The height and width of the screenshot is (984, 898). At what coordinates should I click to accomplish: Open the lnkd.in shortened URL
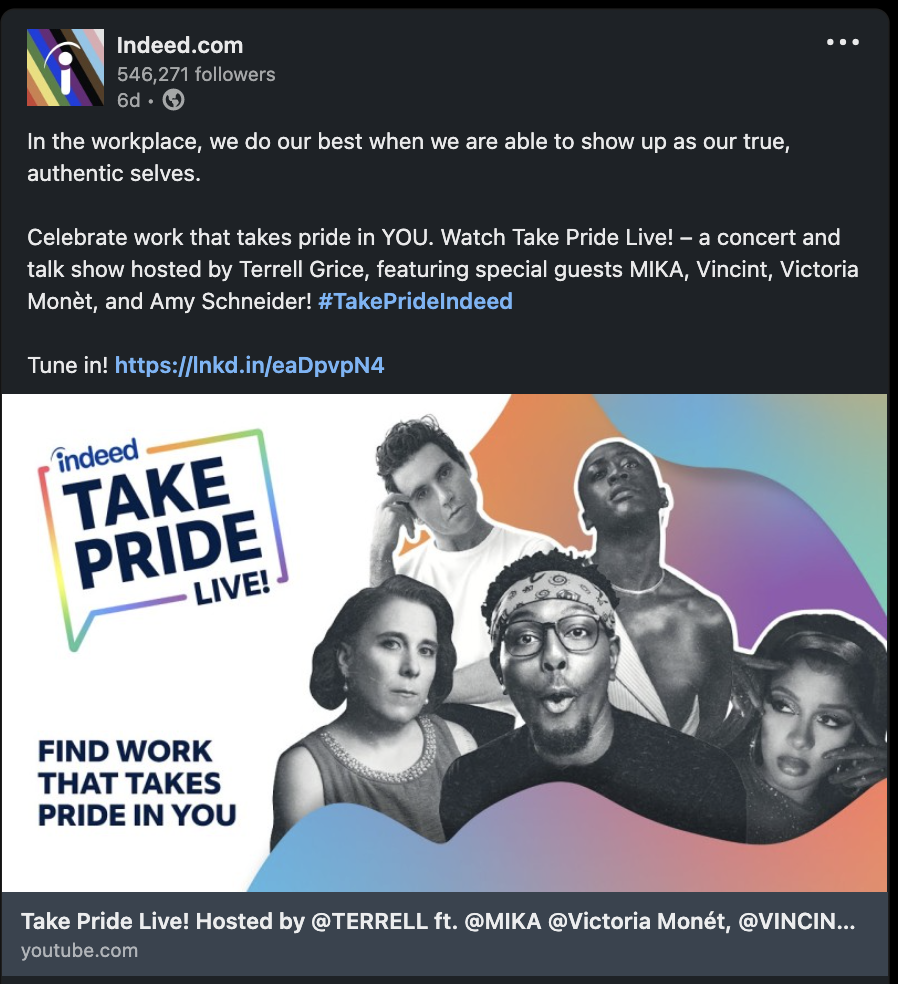(249, 365)
